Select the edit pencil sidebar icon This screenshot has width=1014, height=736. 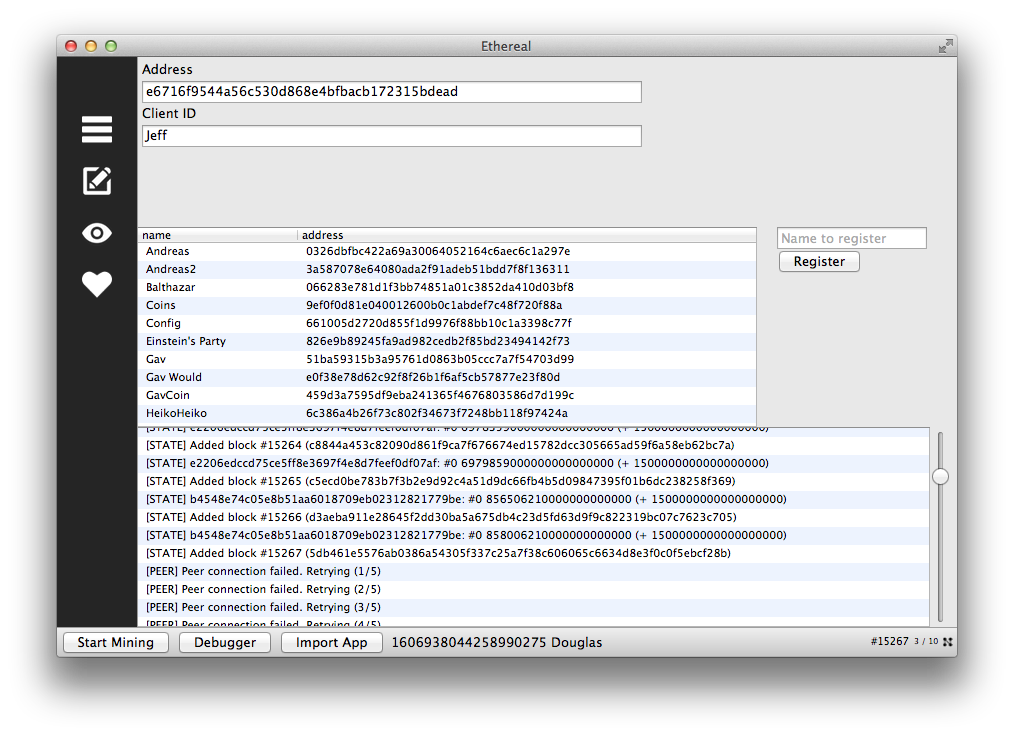point(97,181)
